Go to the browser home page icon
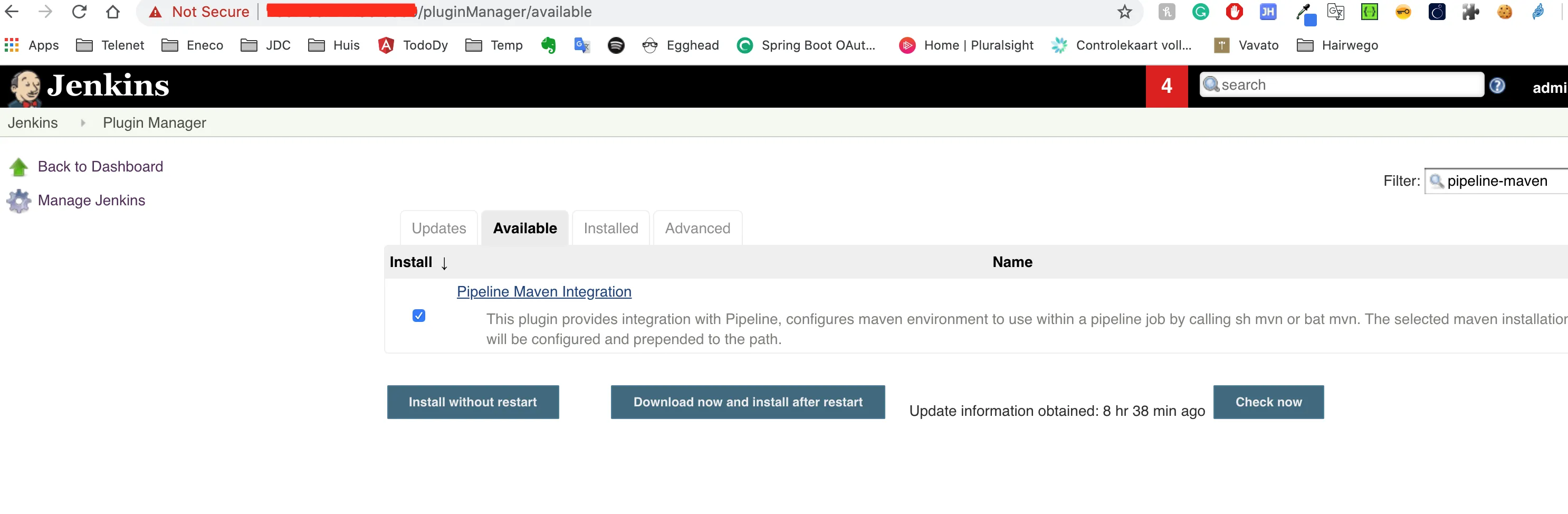 tap(112, 12)
